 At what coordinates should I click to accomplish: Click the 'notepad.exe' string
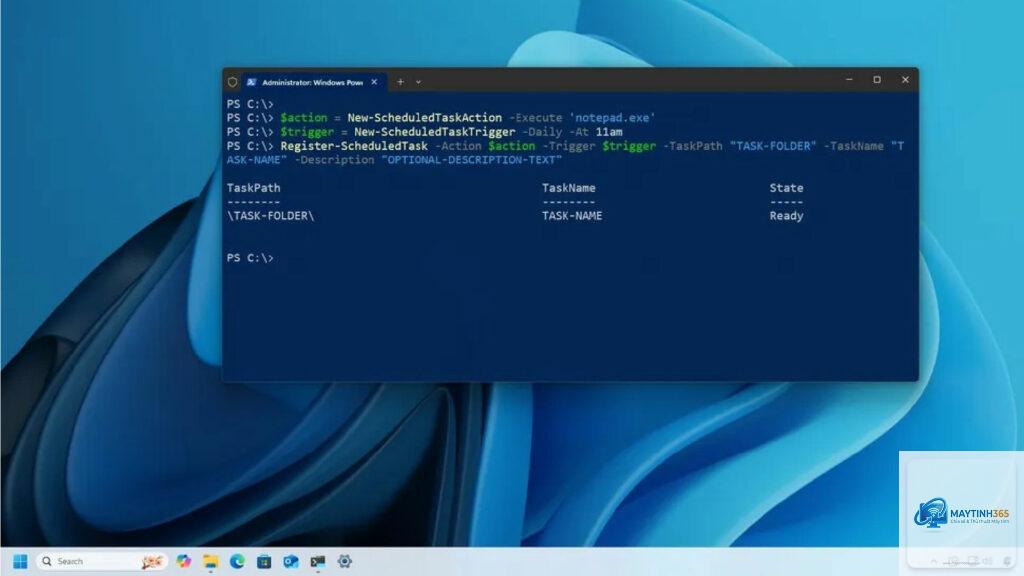click(612, 118)
